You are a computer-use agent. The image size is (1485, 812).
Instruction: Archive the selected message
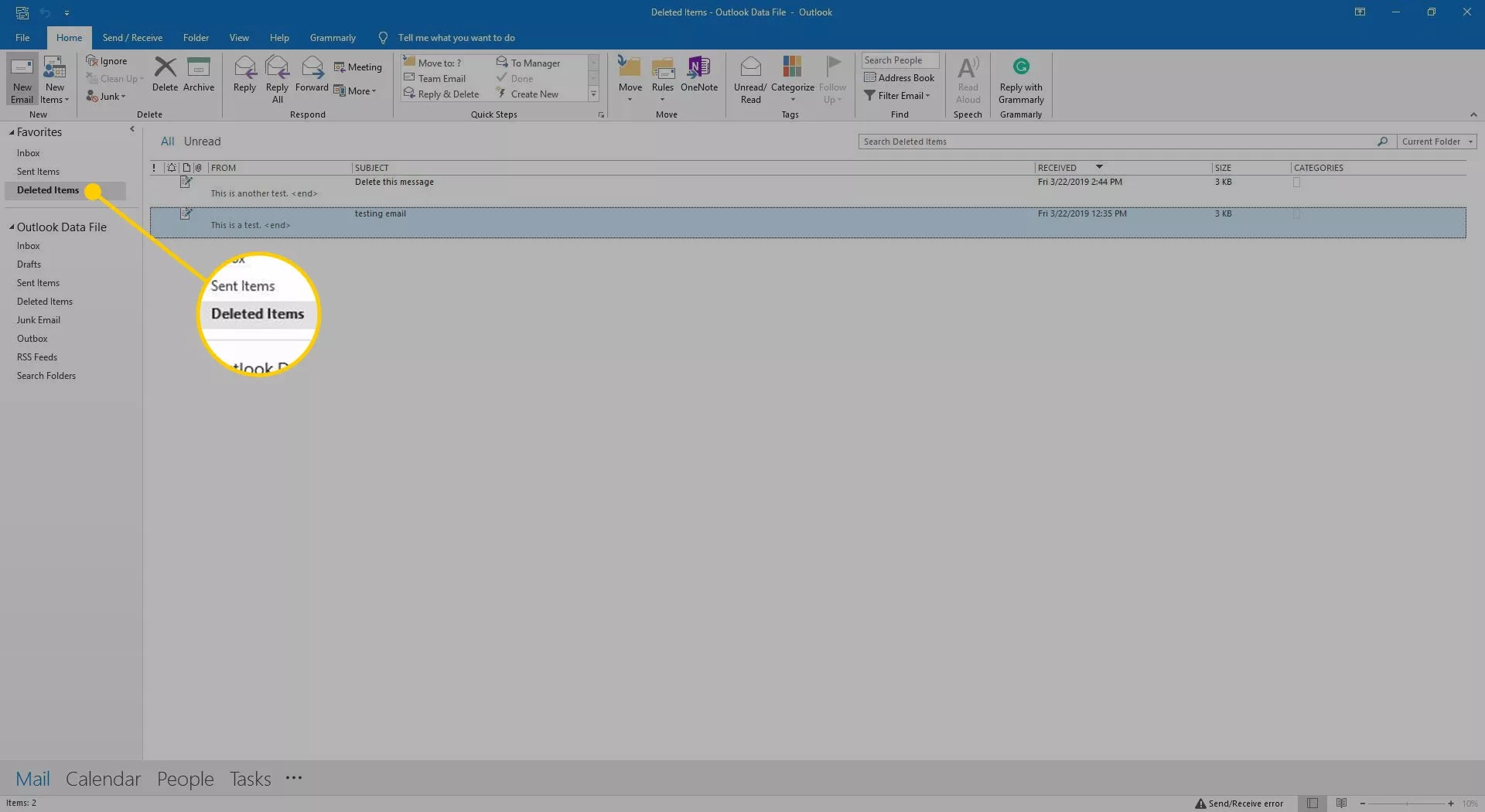(x=199, y=74)
